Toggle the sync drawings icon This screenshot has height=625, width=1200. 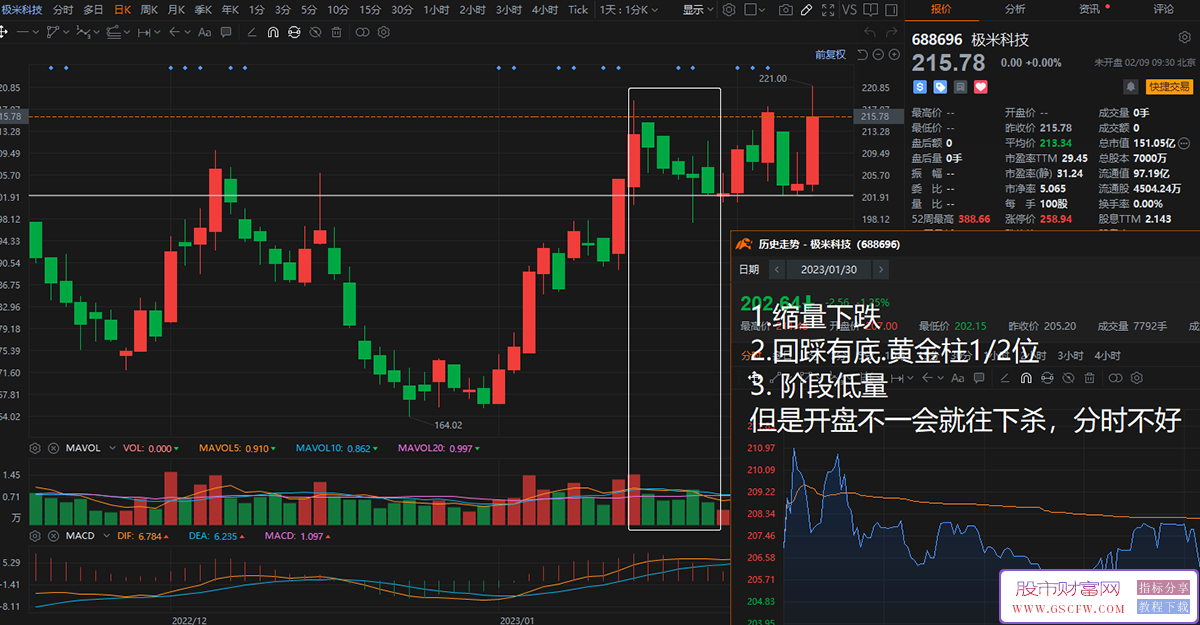click(x=294, y=32)
